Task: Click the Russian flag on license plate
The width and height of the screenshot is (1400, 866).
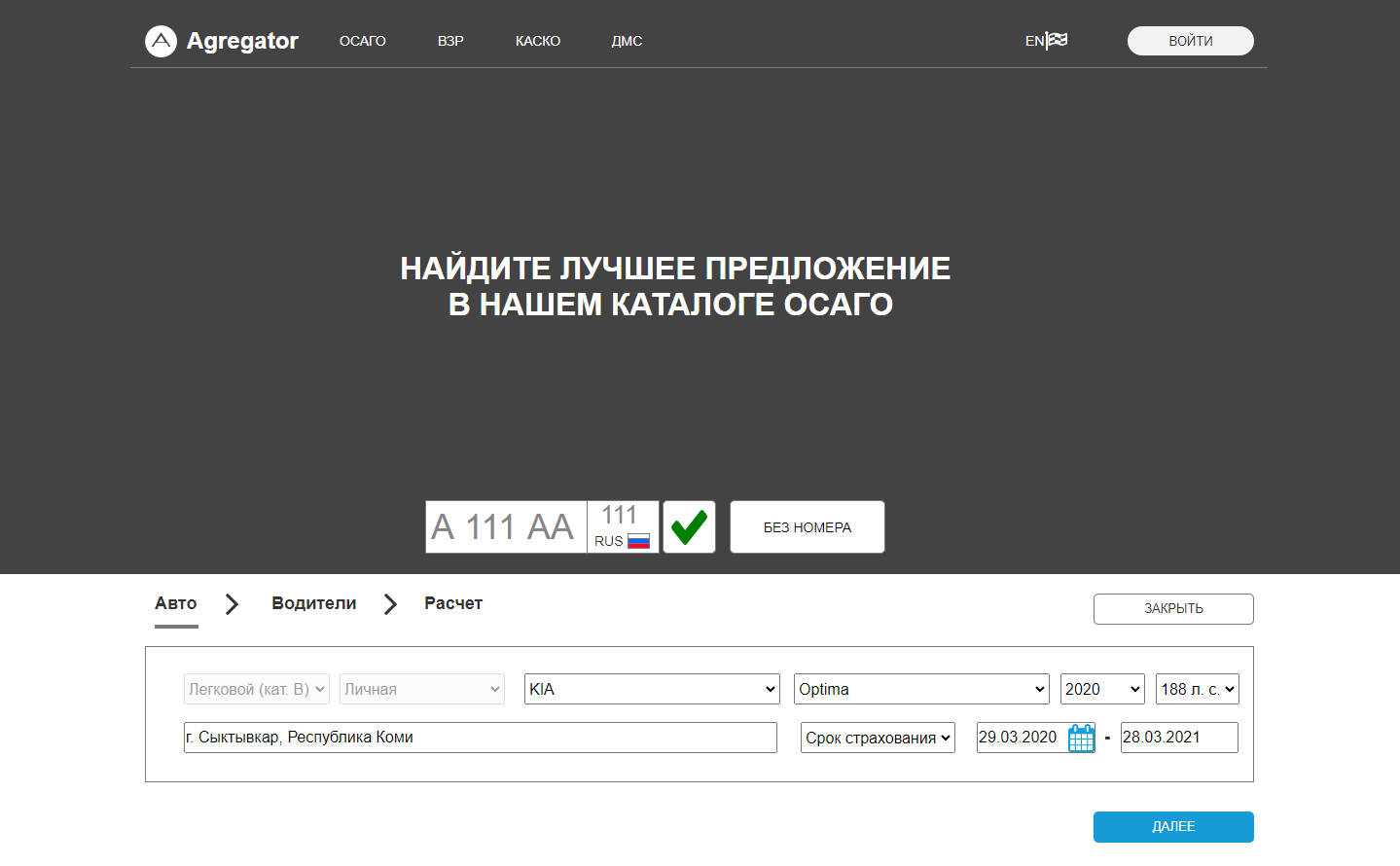Action: pos(638,541)
